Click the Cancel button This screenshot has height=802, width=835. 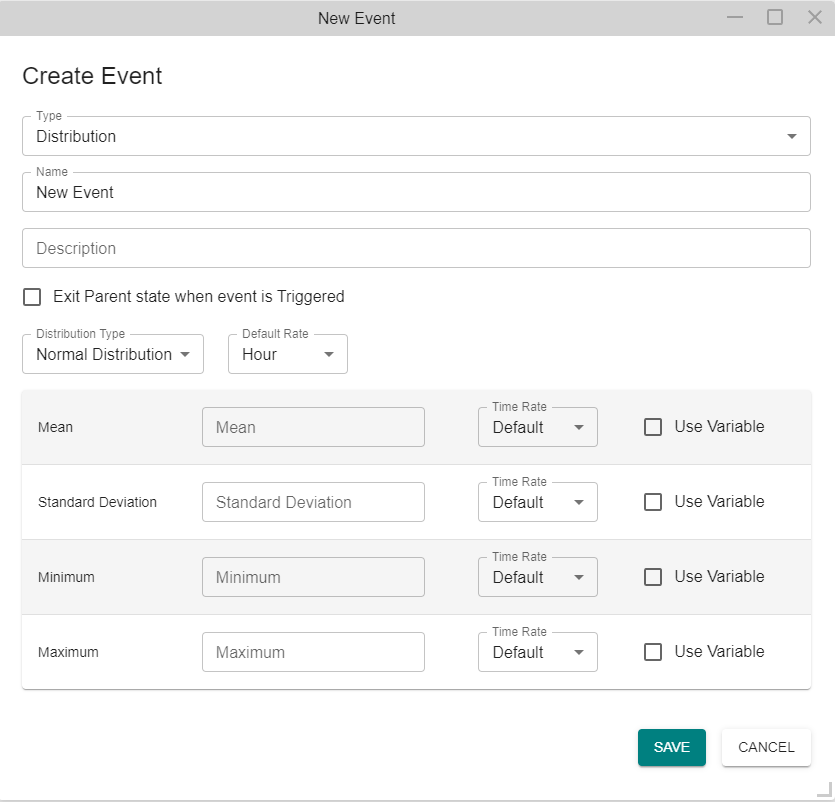point(766,747)
